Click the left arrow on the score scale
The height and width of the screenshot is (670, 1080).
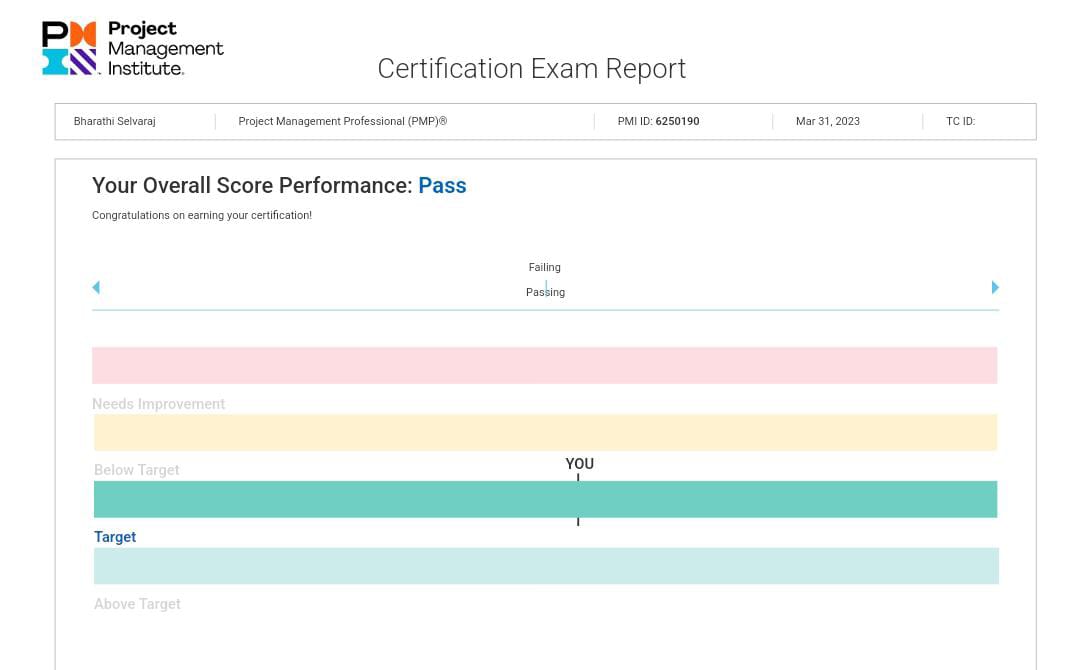click(x=96, y=287)
